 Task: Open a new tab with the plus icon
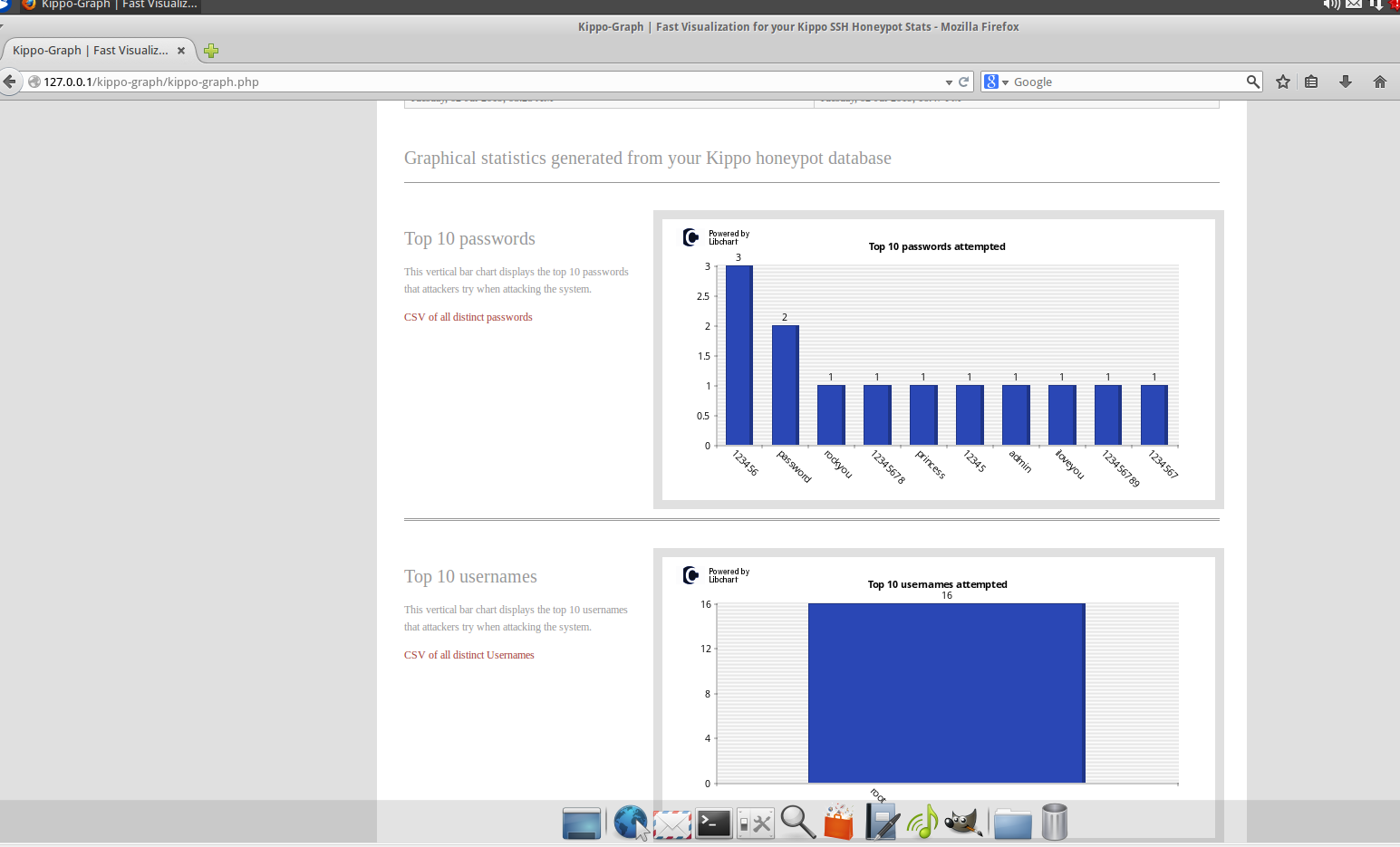(x=211, y=51)
